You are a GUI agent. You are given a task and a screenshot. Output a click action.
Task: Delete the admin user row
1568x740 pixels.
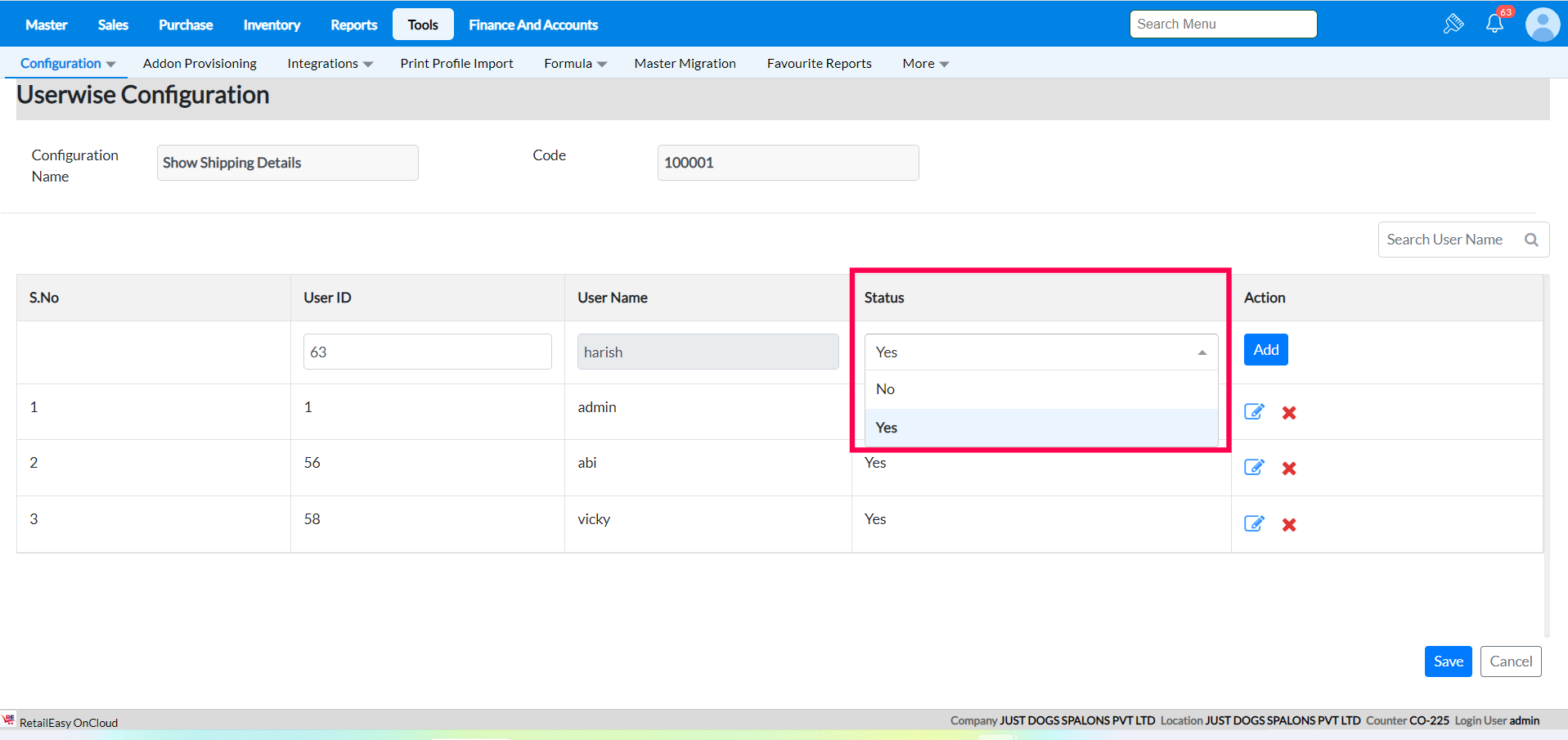click(1289, 413)
